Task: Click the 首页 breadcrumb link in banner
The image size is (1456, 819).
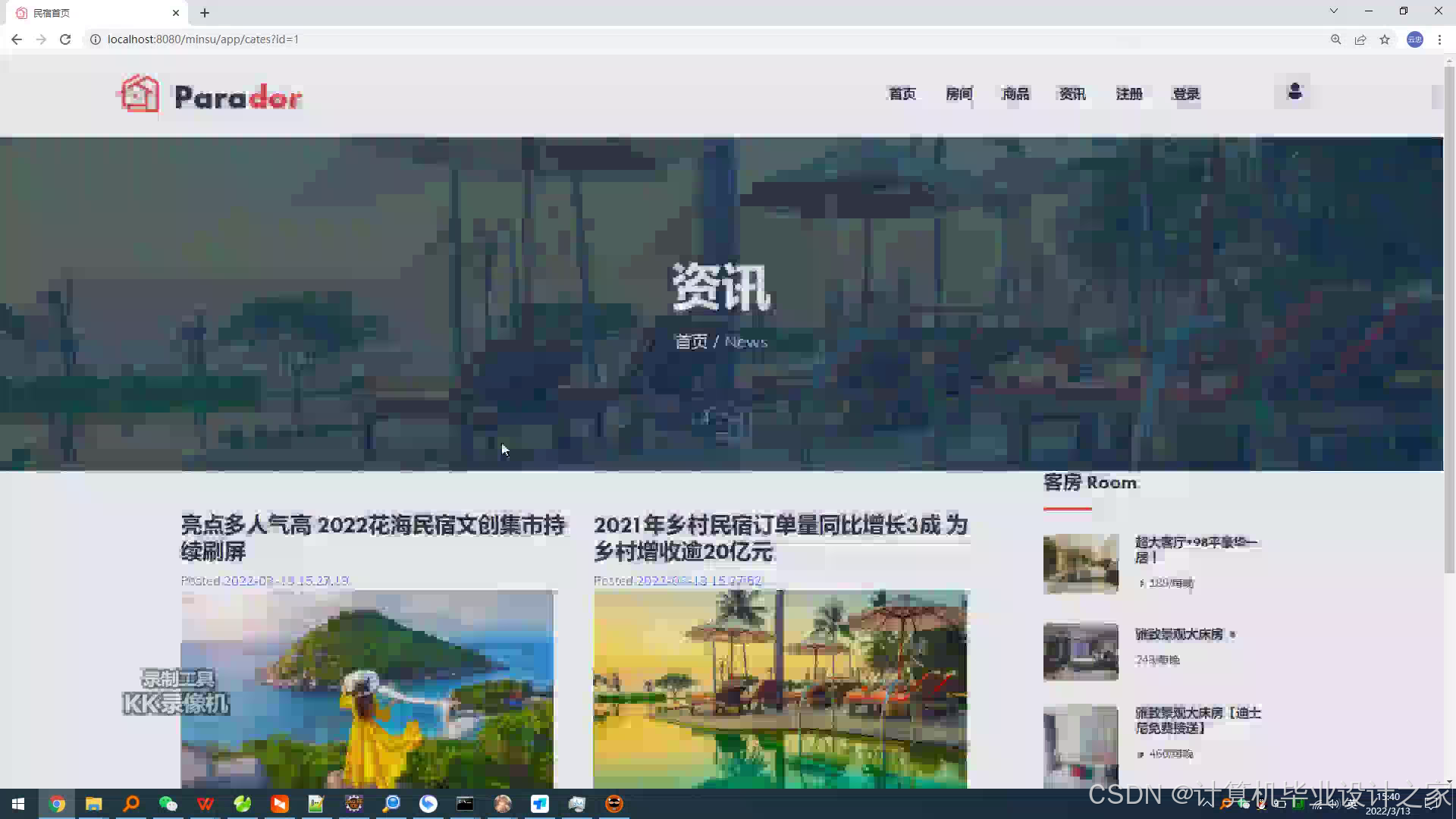Action: (690, 342)
